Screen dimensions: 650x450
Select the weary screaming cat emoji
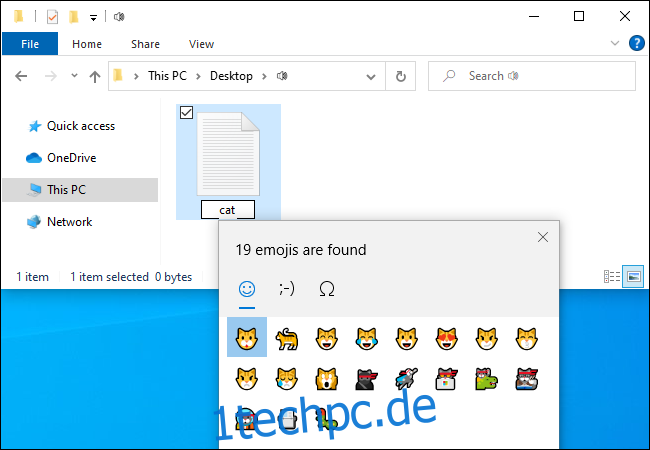(327, 378)
